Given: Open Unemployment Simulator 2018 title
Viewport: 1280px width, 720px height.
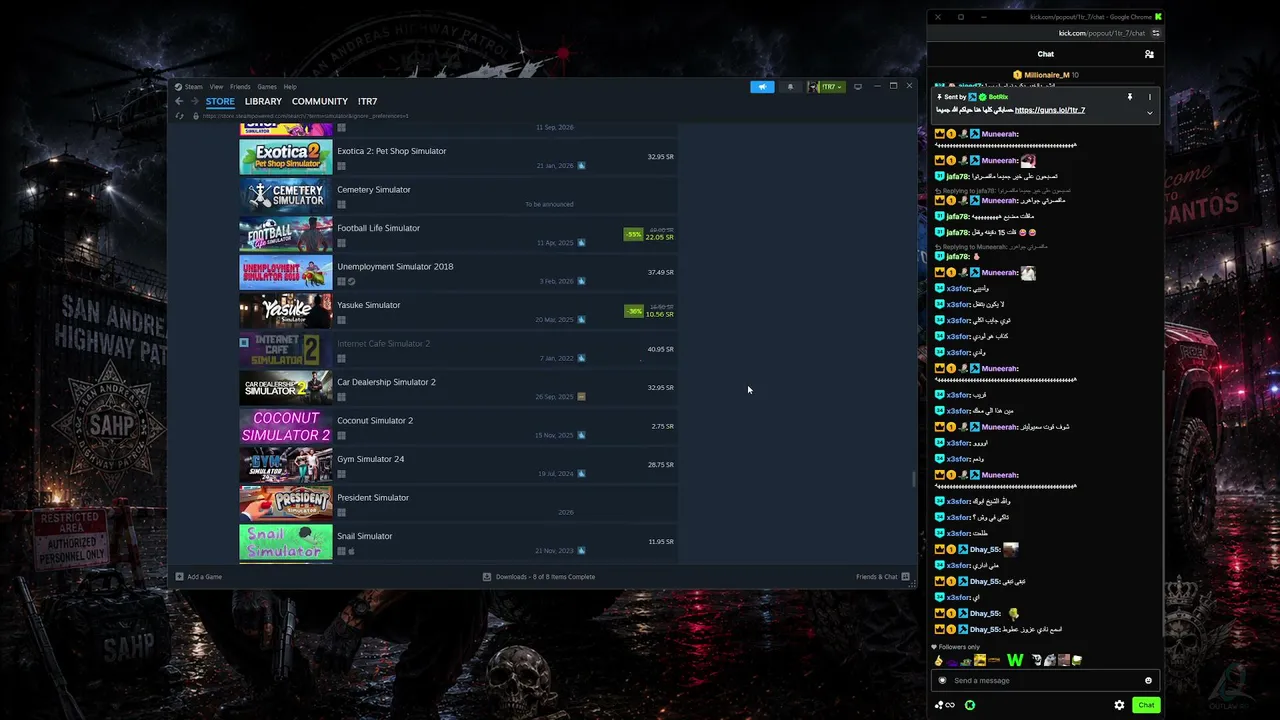Looking at the screenshot, I should pyautogui.click(x=395, y=267).
